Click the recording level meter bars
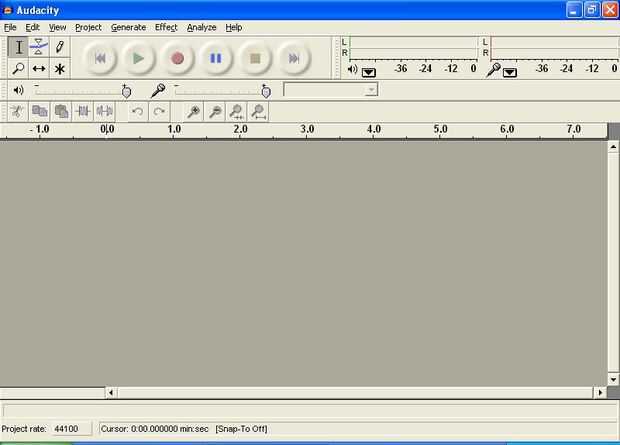 click(x=555, y=48)
